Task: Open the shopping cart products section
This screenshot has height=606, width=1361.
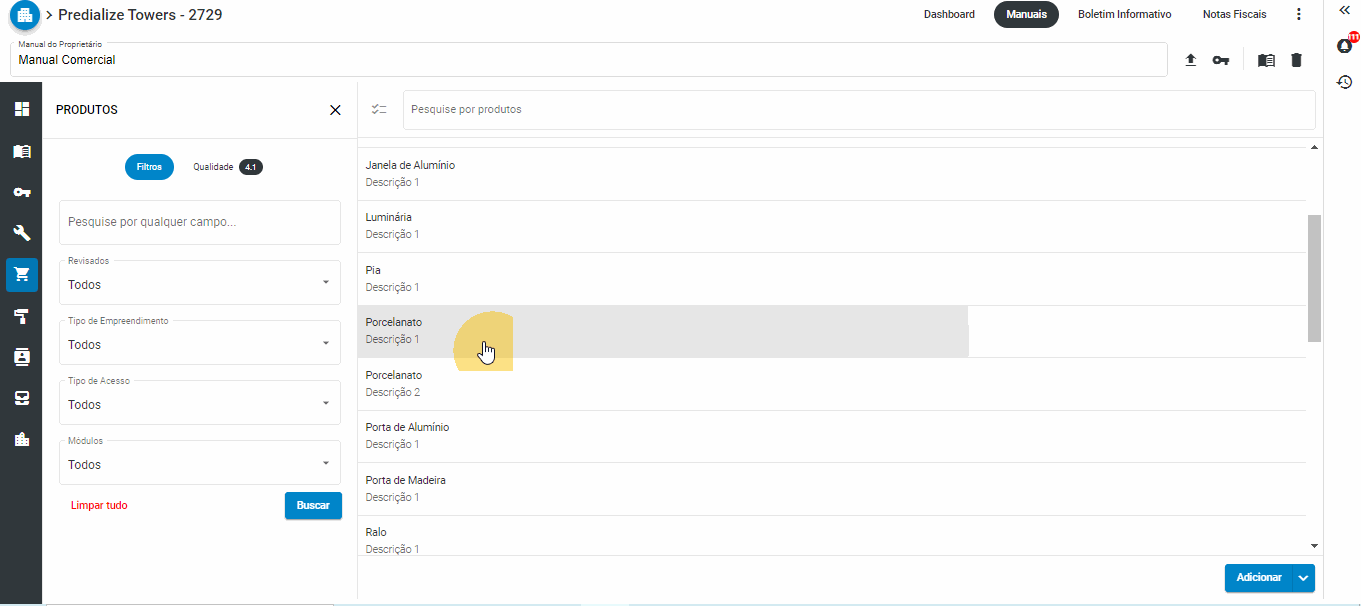Action: (x=21, y=274)
